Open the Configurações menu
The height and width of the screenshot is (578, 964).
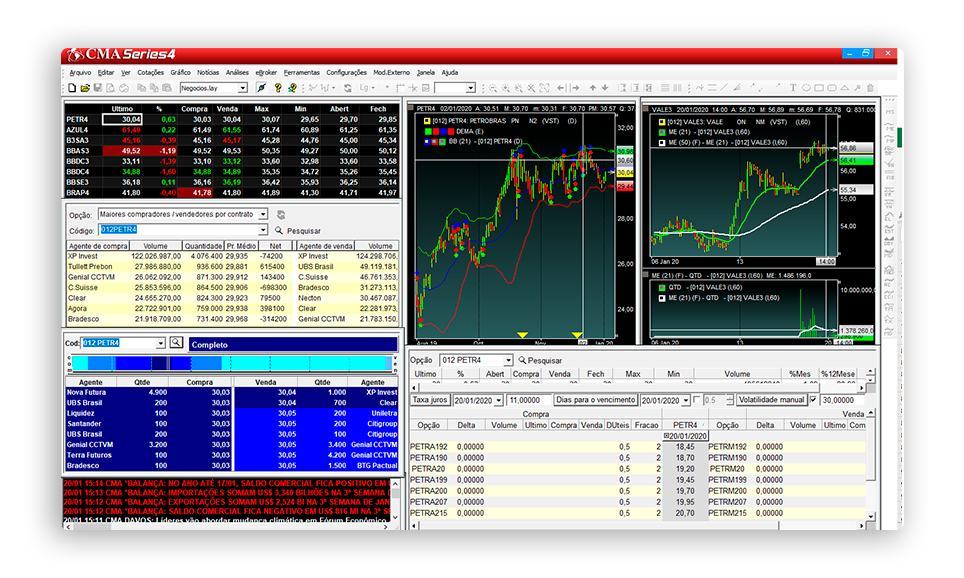(x=346, y=73)
